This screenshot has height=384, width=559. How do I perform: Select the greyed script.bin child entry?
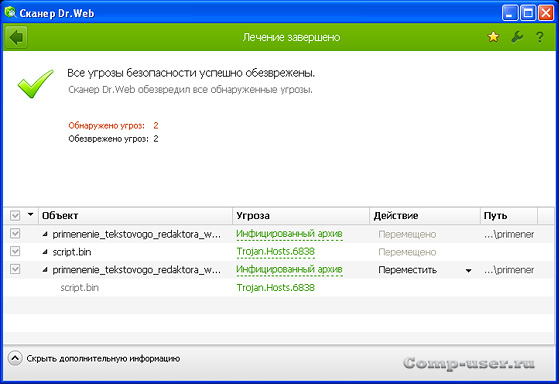coord(80,287)
